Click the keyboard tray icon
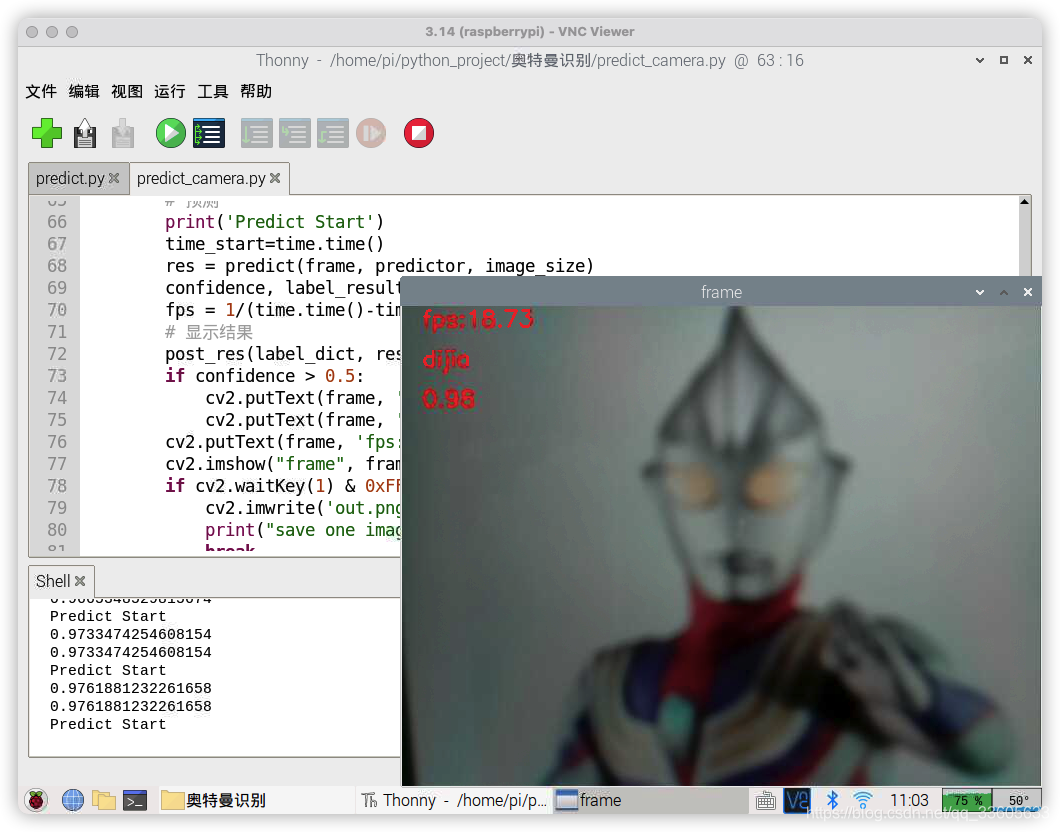 [766, 801]
